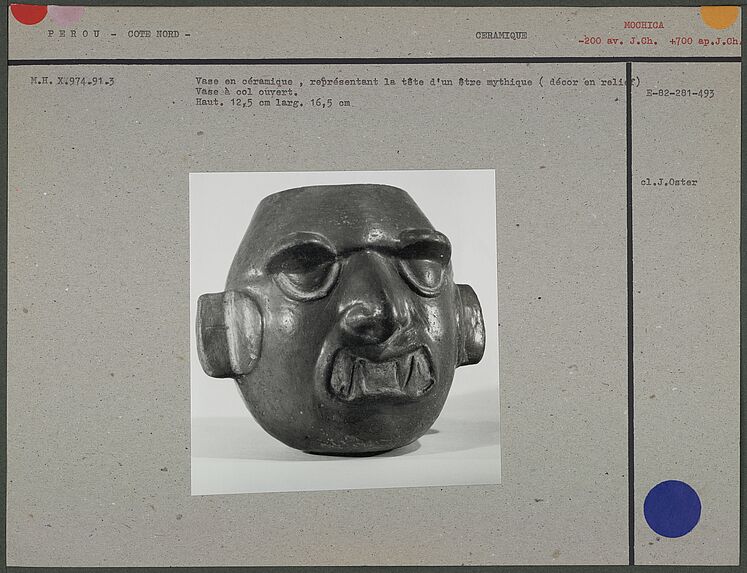Click the red 'MOCHICA' text
This screenshot has height=573, width=747.
click(x=644, y=25)
